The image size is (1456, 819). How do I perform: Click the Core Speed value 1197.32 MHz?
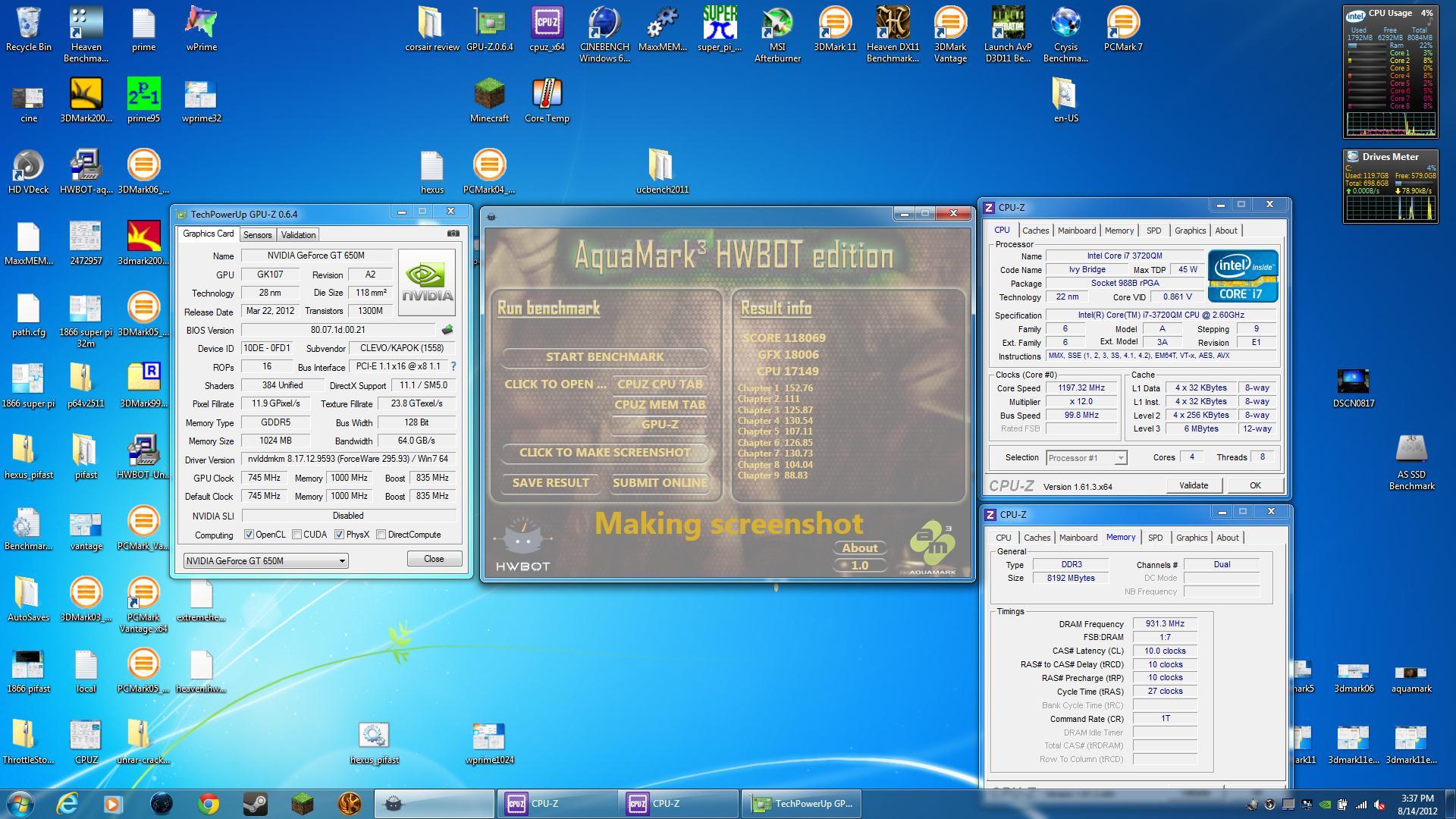click(x=1081, y=388)
